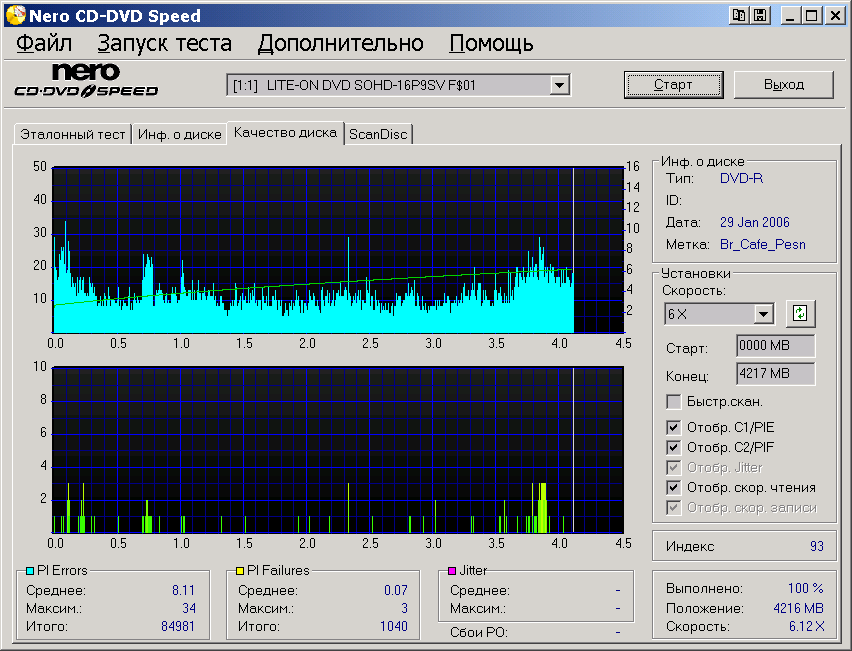Image resolution: width=852 pixels, height=651 pixels.
Task: Click the copy-to-clipboard icon in the title bar
Action: 739,15
